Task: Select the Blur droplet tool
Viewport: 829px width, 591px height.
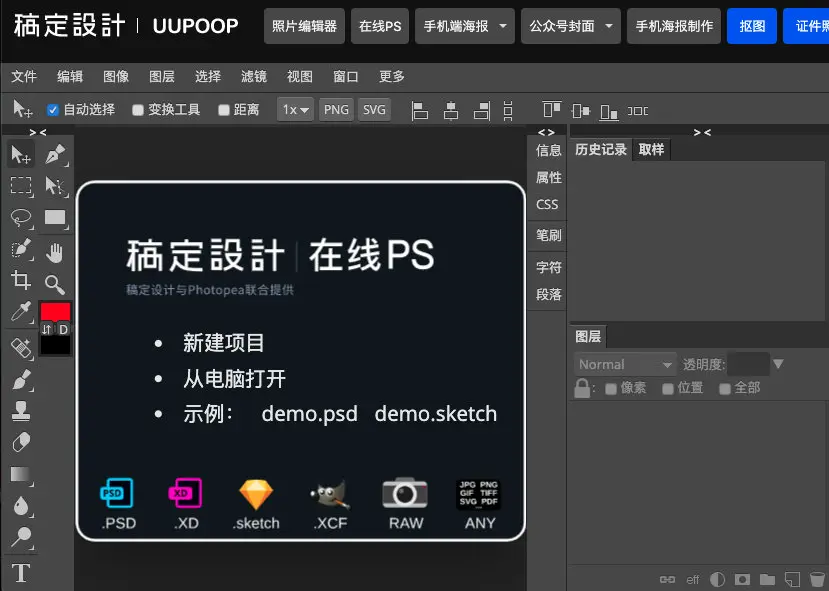Action: click(x=21, y=506)
